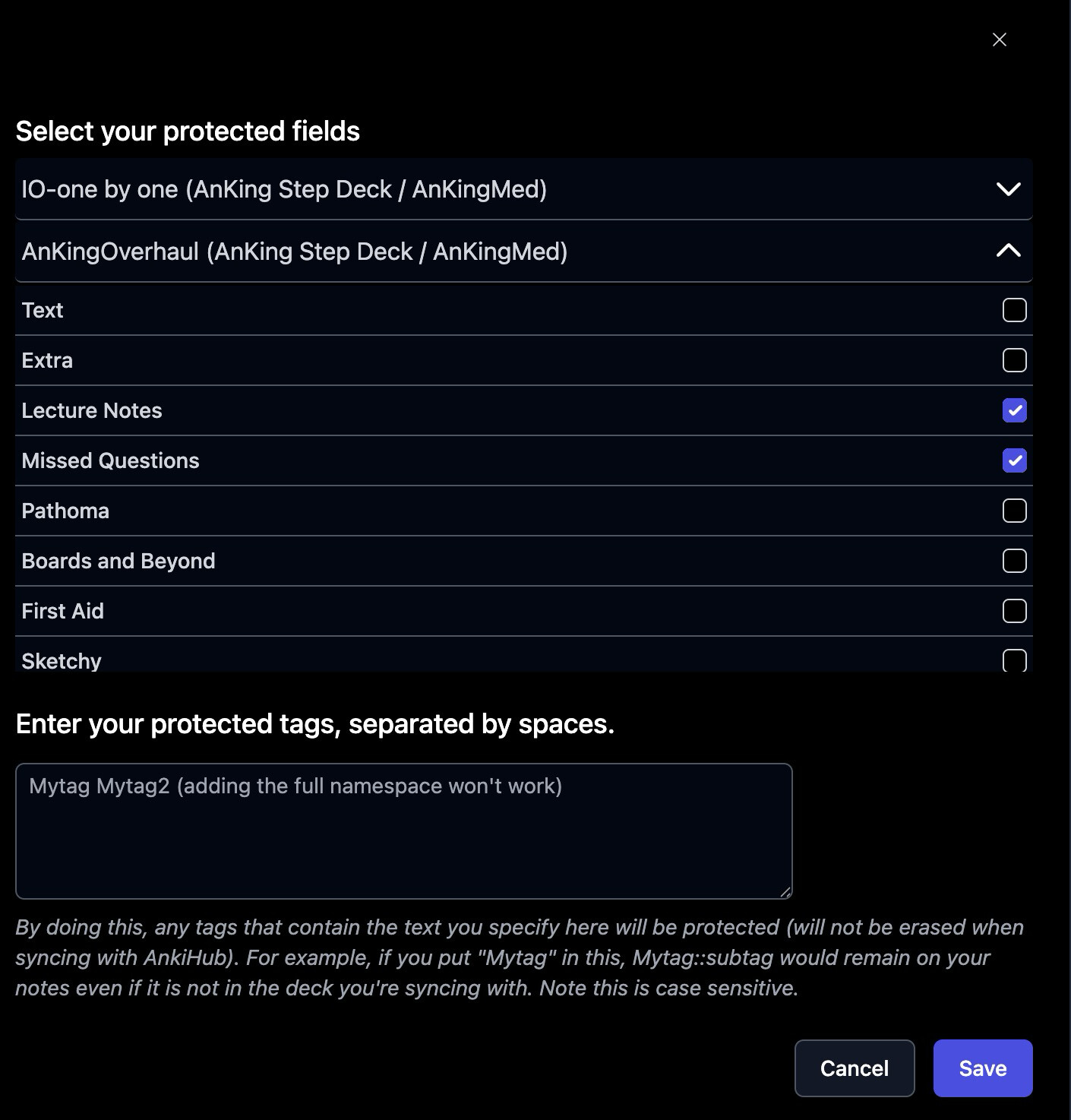Uncheck the Lecture Notes checkbox

pos(1014,410)
